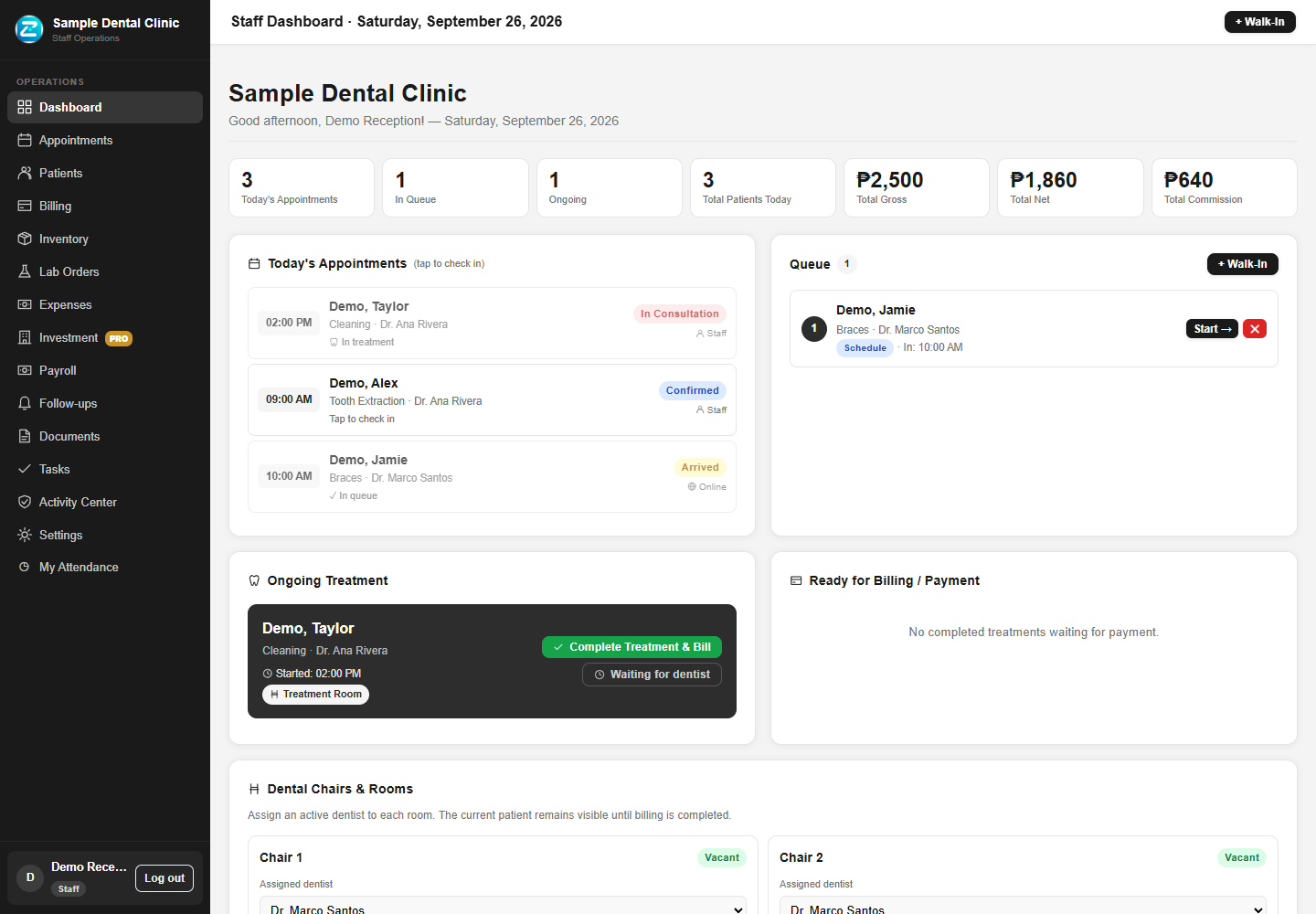
Task: Go to Patients in the sidebar
Action: [105, 173]
